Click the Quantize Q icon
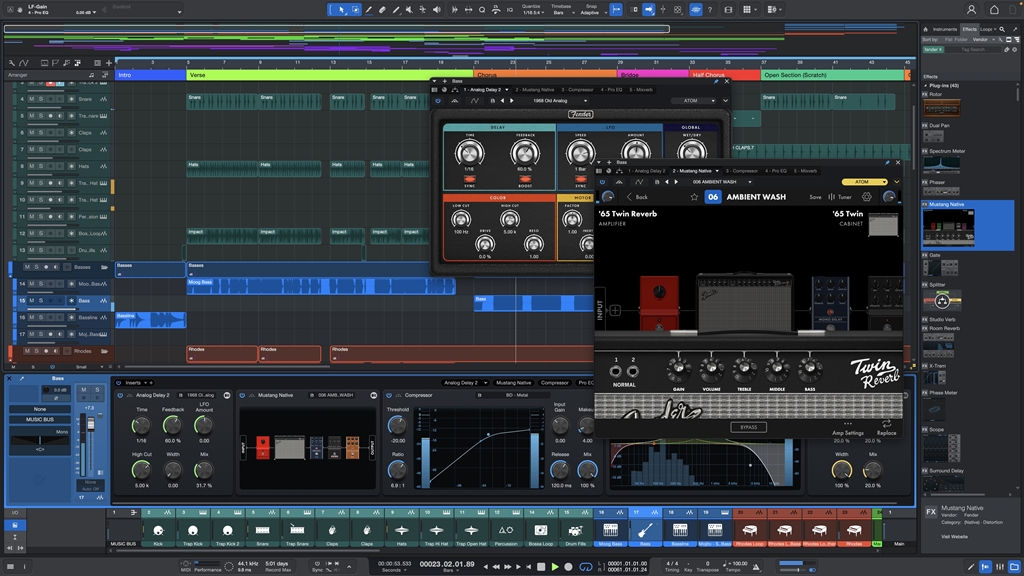 point(482,10)
